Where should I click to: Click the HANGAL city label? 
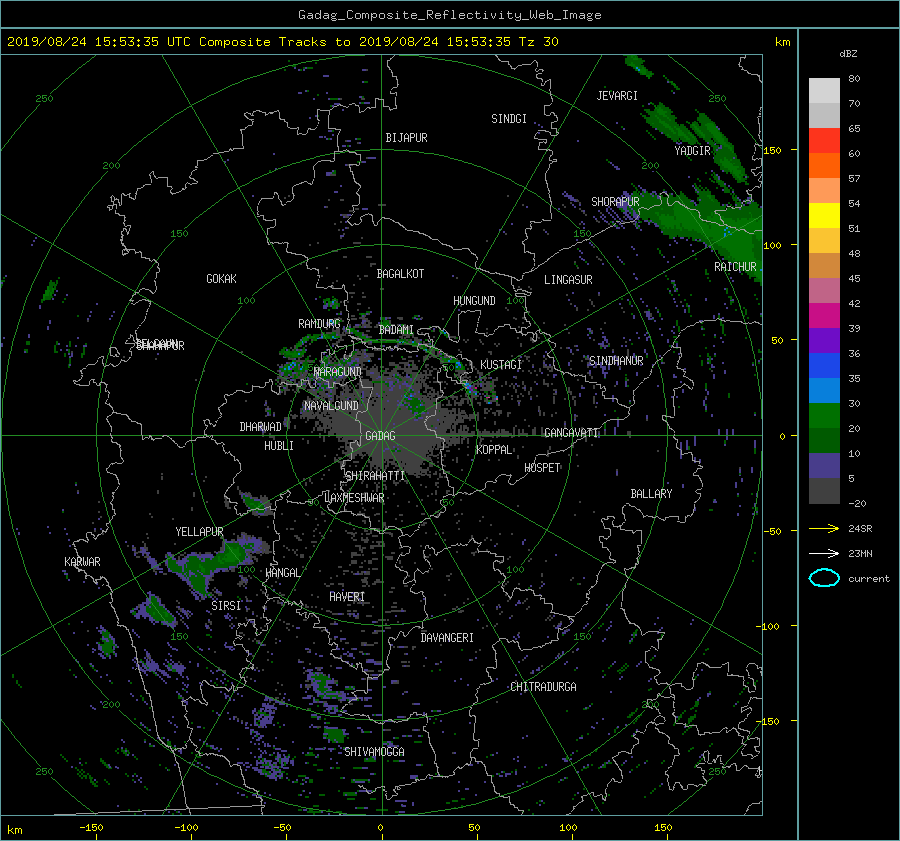(x=282, y=573)
